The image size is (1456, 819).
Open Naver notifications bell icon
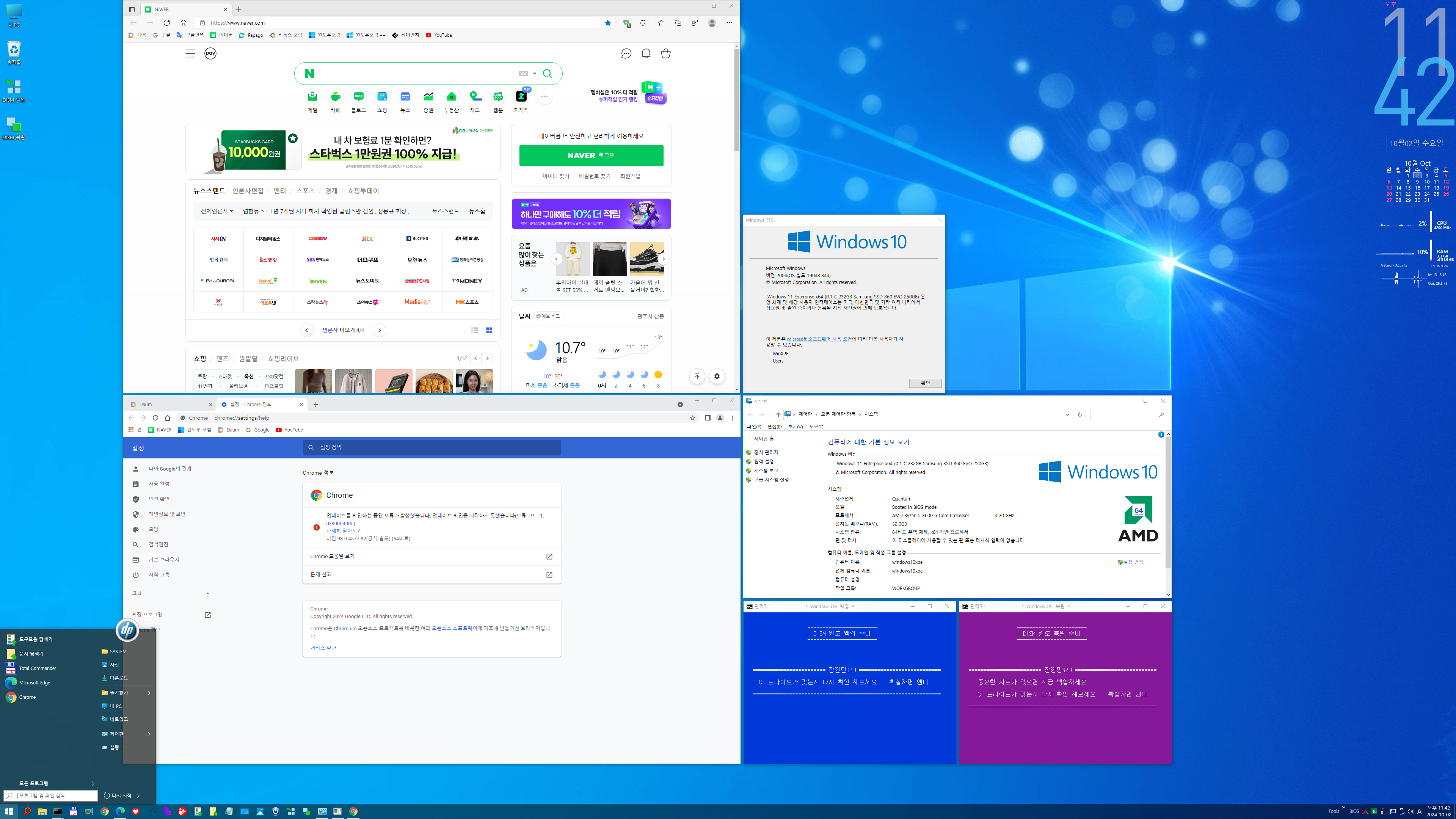pos(646,53)
